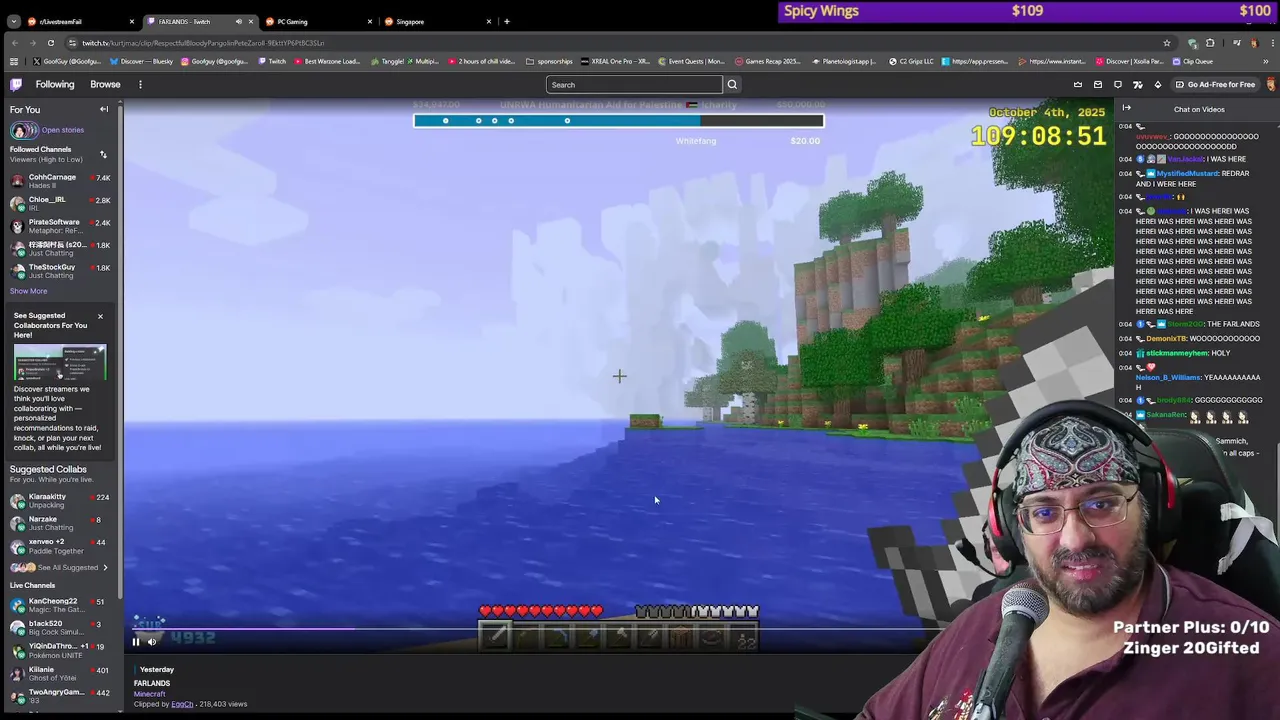Open Chloe__IRL channel in sidebar
This screenshot has height=720, width=1280.
tap(60, 203)
